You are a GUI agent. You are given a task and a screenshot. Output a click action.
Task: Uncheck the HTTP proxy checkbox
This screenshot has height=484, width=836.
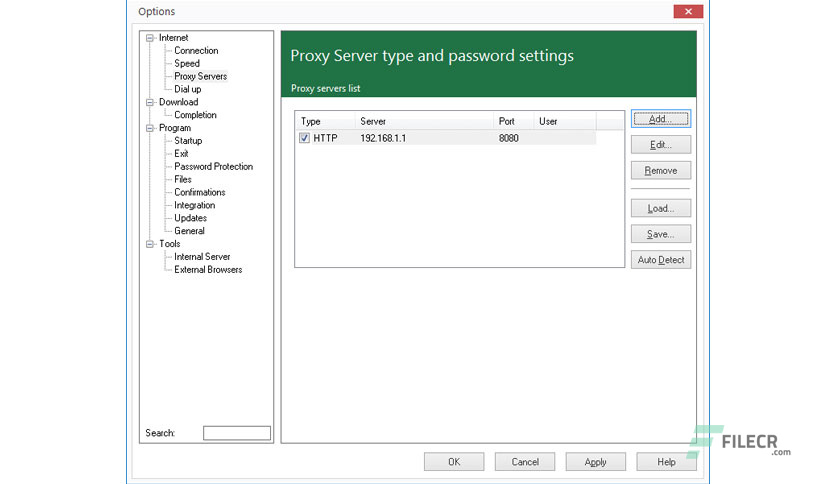coord(304,138)
